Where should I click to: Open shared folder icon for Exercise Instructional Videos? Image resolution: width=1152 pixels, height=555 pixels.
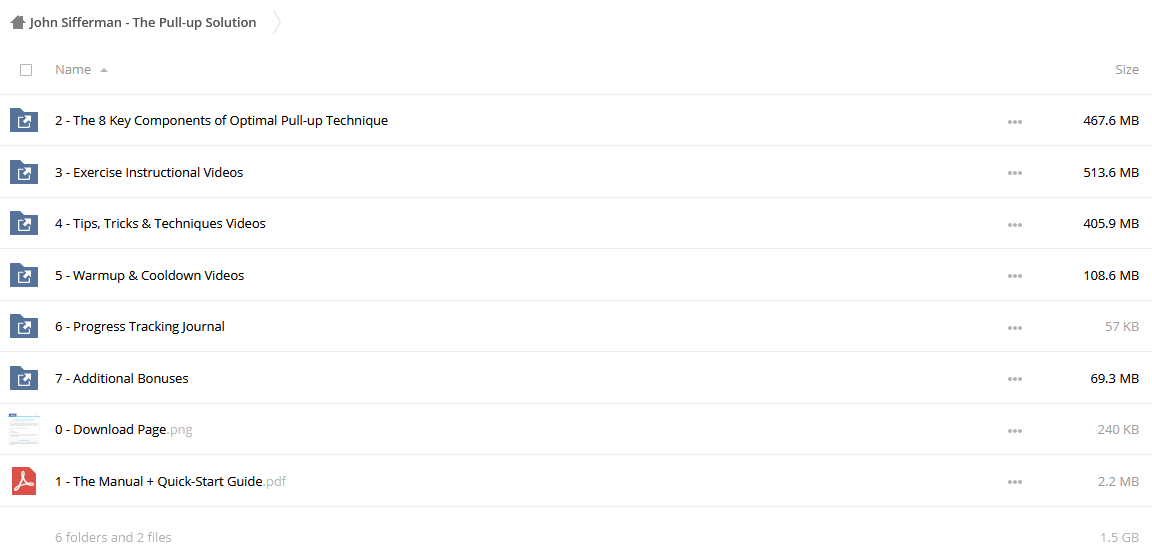coord(24,172)
